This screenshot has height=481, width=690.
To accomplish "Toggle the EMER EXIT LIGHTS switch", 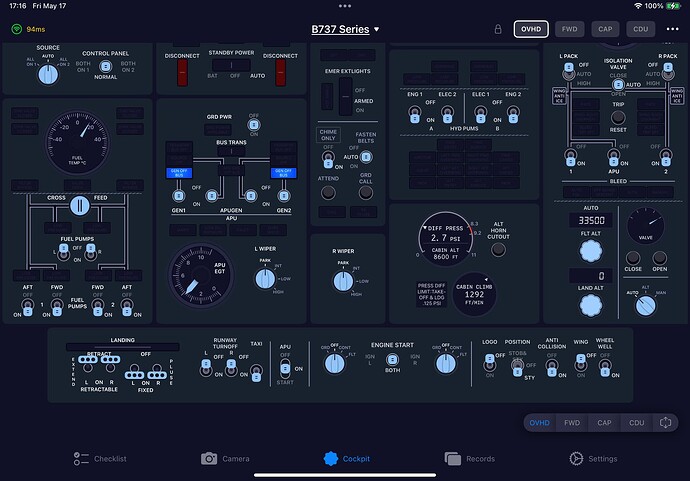I will [x=345, y=96].
